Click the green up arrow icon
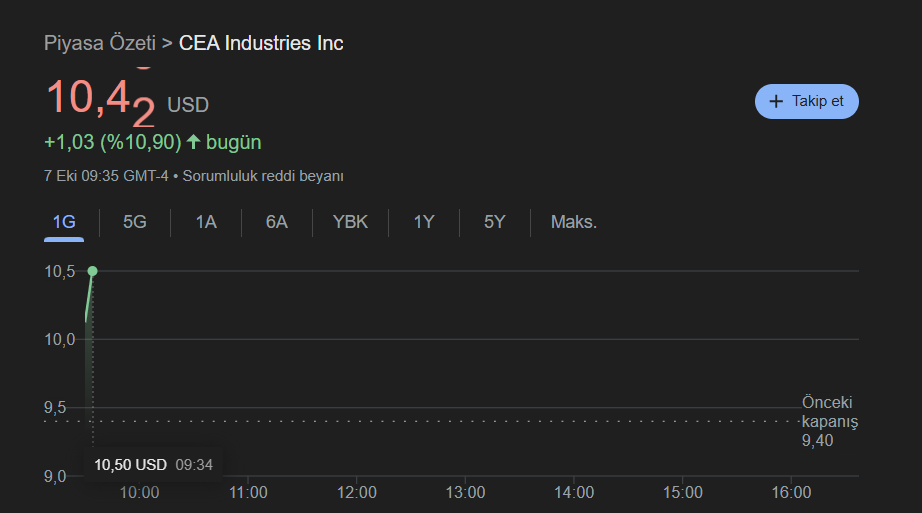Viewport: 922px width, 513px height. tap(194, 142)
